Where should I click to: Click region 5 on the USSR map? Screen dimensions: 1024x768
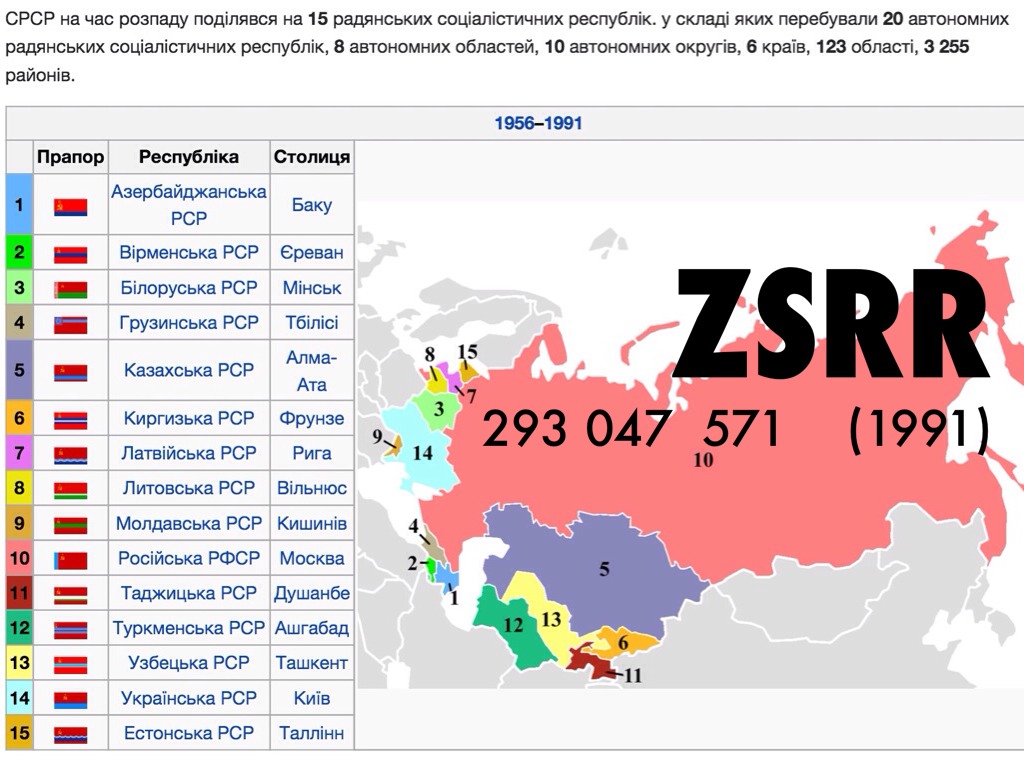[x=603, y=568]
